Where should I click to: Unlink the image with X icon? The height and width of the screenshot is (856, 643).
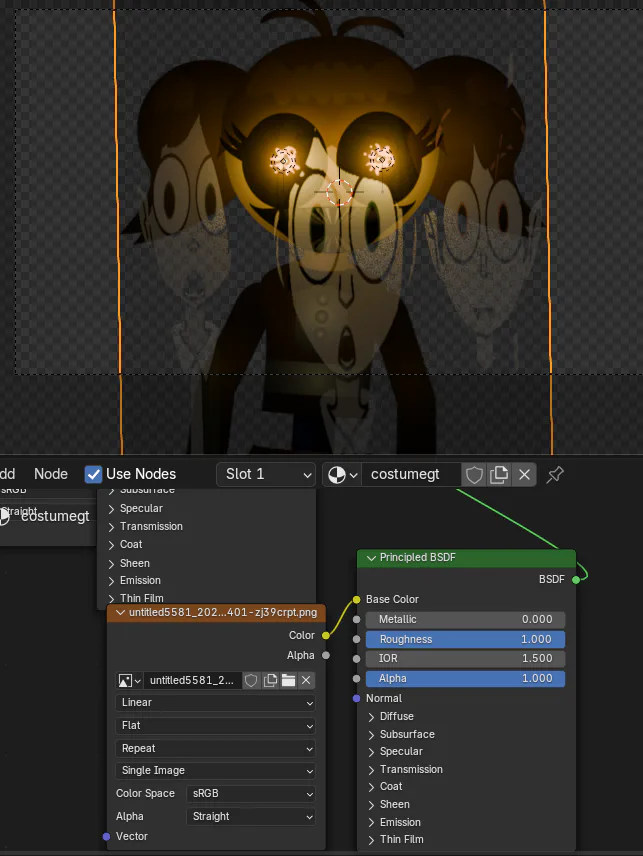pos(306,681)
